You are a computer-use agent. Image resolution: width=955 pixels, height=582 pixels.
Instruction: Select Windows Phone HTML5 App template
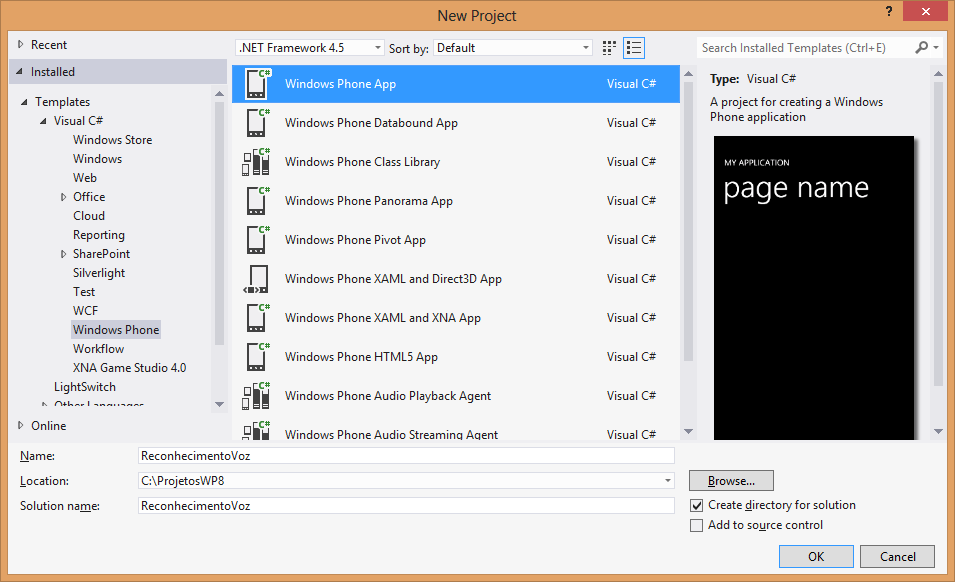456,357
